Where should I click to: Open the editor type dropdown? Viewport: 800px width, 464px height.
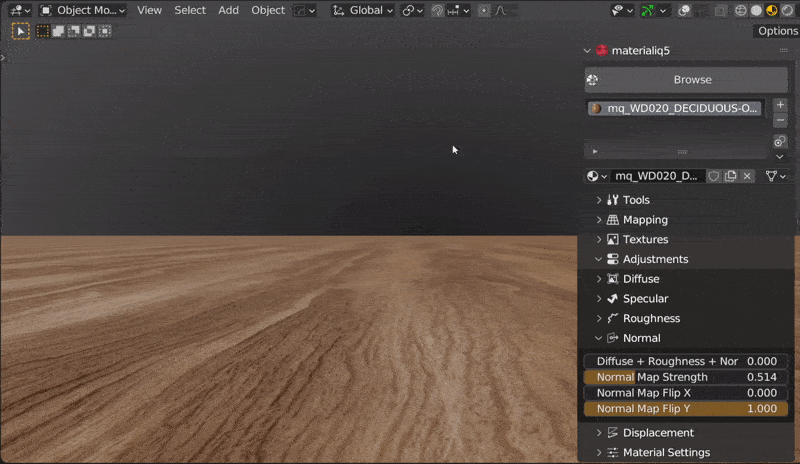point(20,10)
